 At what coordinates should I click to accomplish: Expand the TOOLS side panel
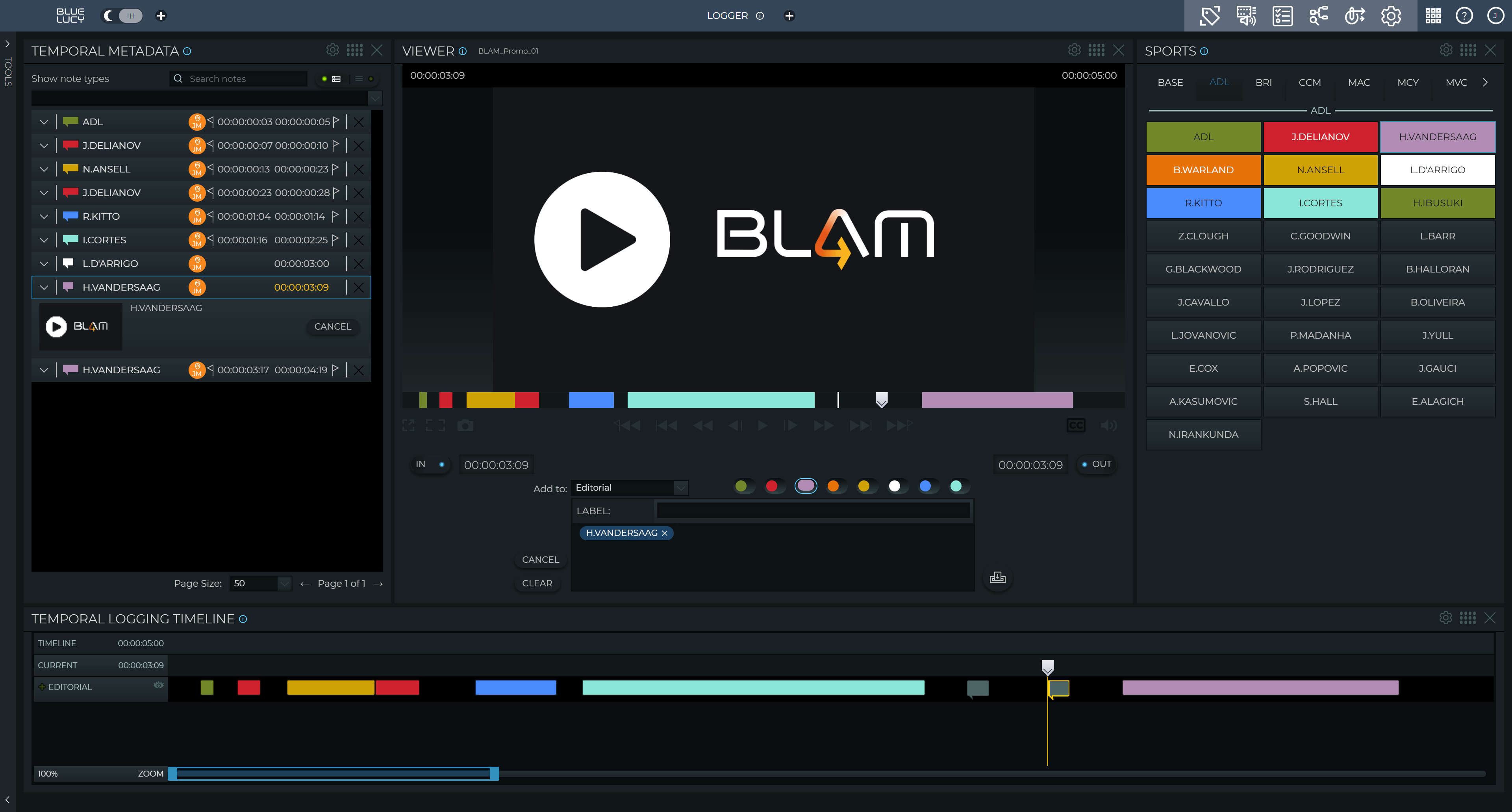(x=7, y=44)
